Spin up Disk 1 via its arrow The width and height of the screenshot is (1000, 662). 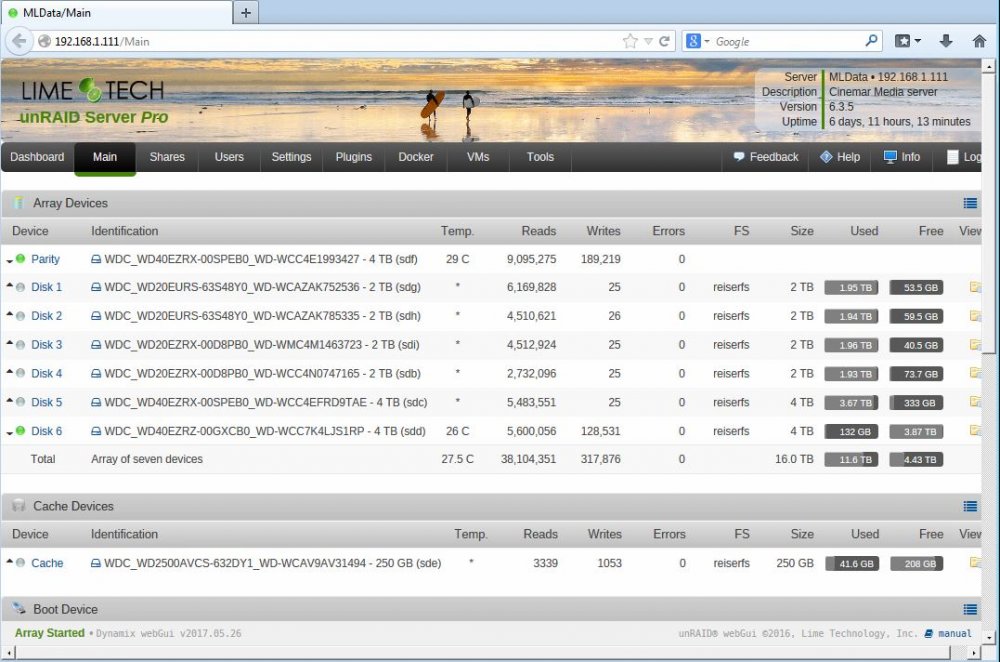[x=10, y=286]
